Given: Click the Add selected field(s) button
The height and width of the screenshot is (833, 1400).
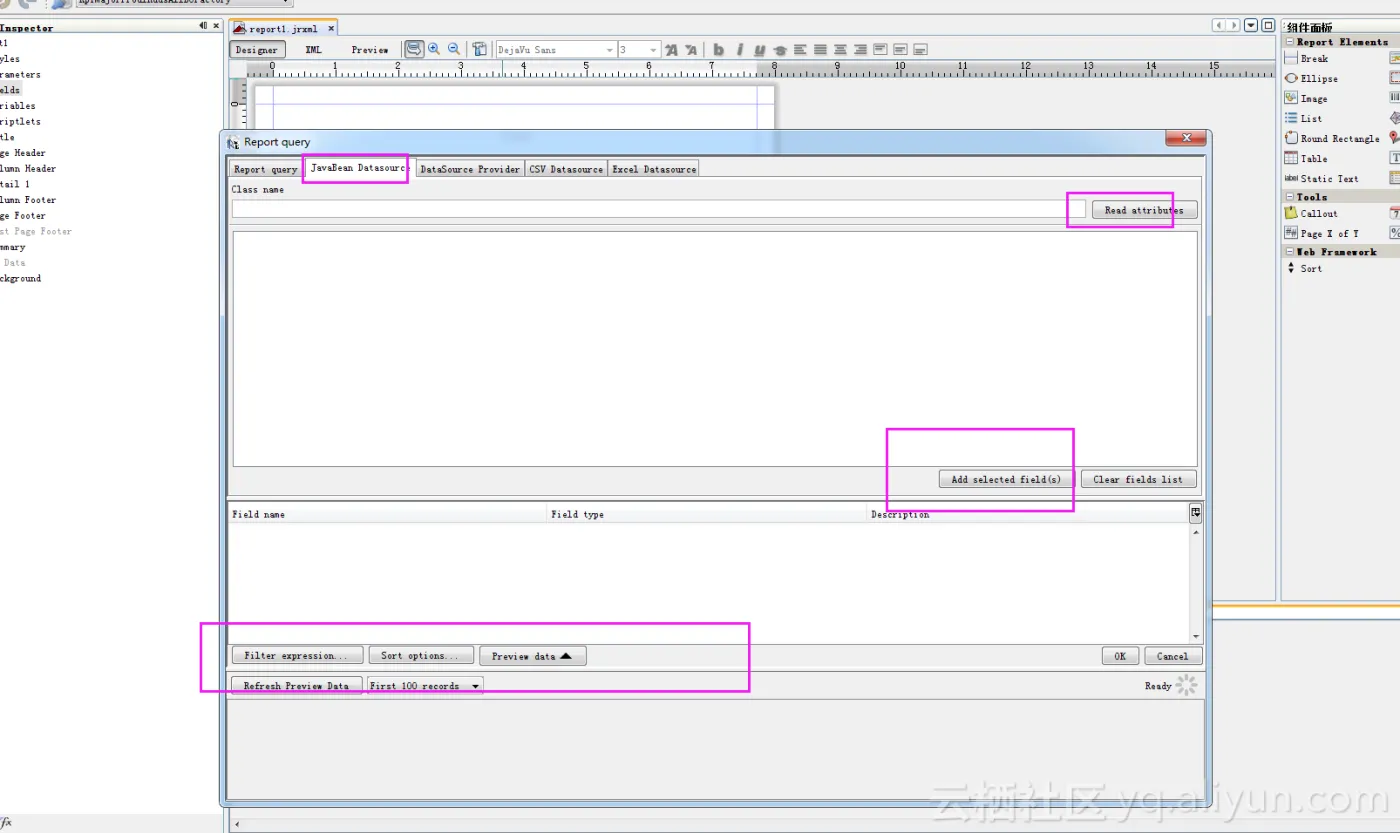Looking at the screenshot, I should tap(1006, 479).
